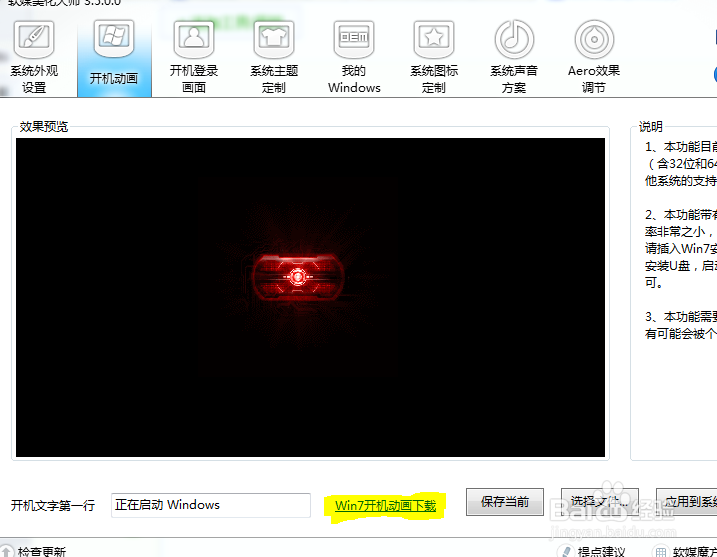Click the 选择文件 button
This screenshot has height=557, width=717.
pos(599,502)
